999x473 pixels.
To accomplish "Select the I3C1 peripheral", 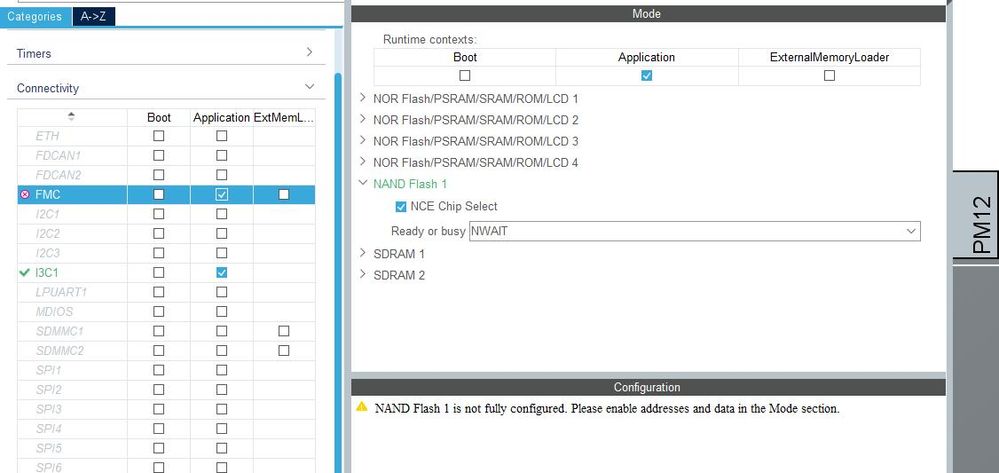I will [48, 273].
